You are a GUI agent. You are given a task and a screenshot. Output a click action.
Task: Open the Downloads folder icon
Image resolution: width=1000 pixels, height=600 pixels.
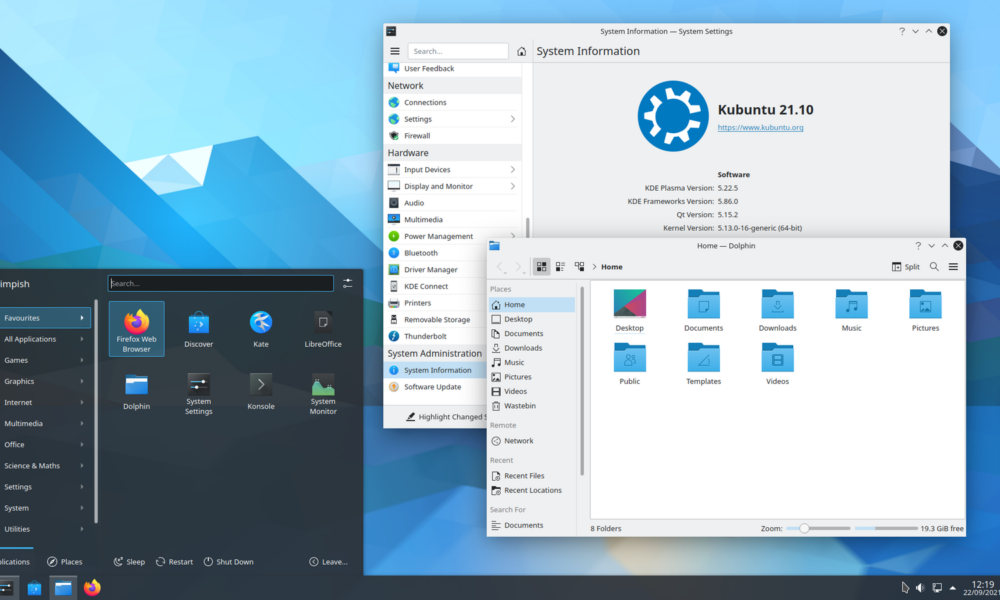click(x=777, y=310)
